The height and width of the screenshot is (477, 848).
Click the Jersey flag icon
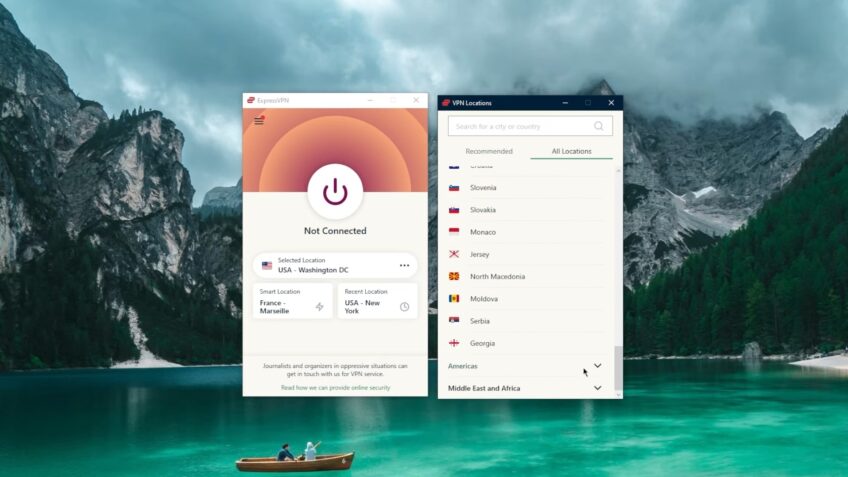[x=454, y=254]
